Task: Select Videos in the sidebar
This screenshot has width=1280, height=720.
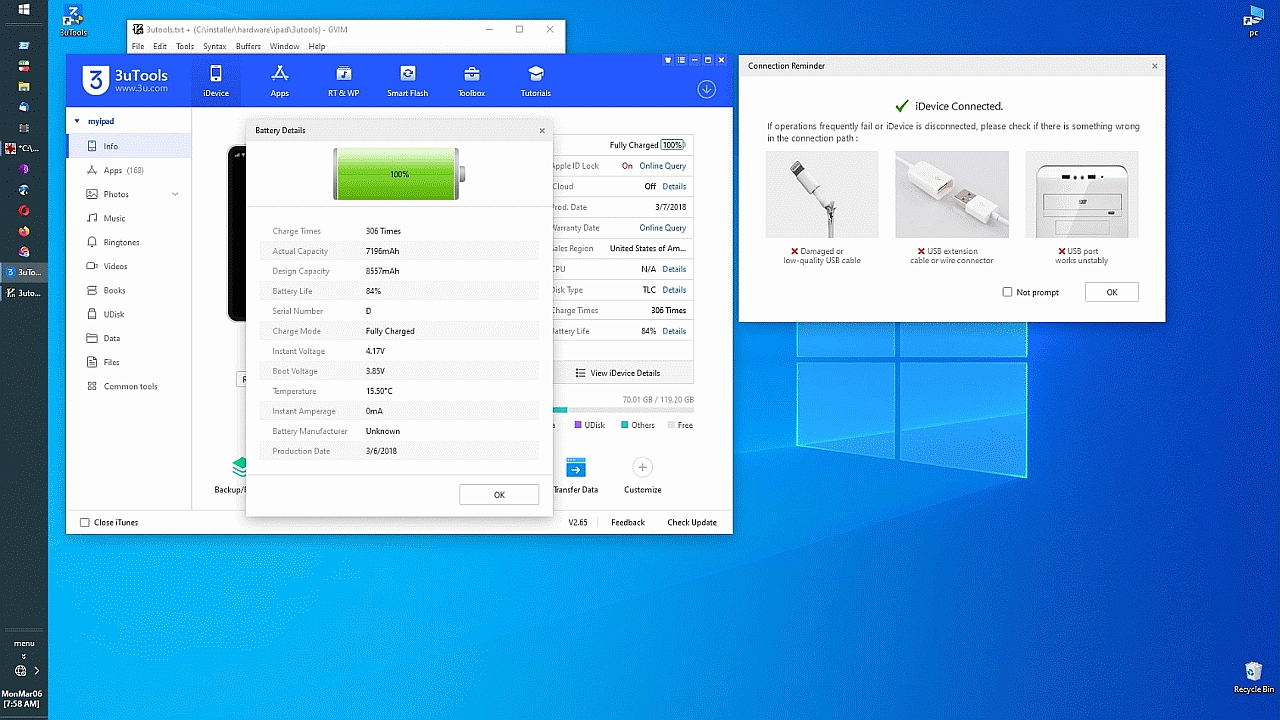Action: pyautogui.click(x=128, y=266)
